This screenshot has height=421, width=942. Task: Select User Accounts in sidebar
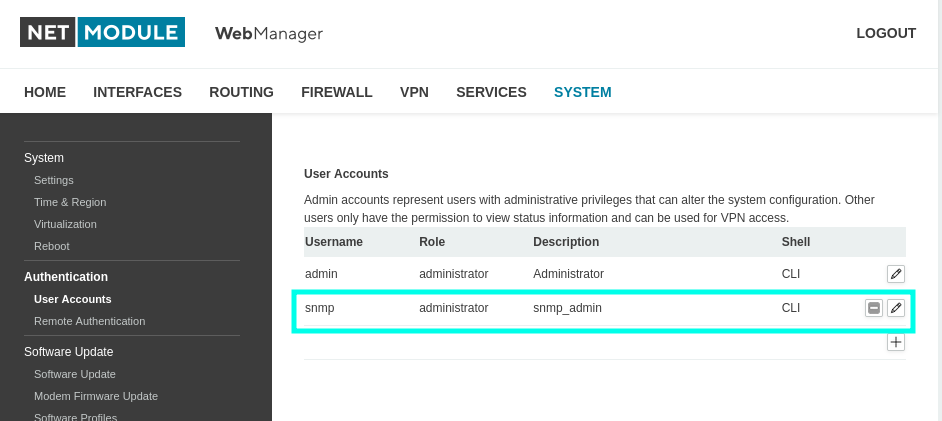(73, 299)
